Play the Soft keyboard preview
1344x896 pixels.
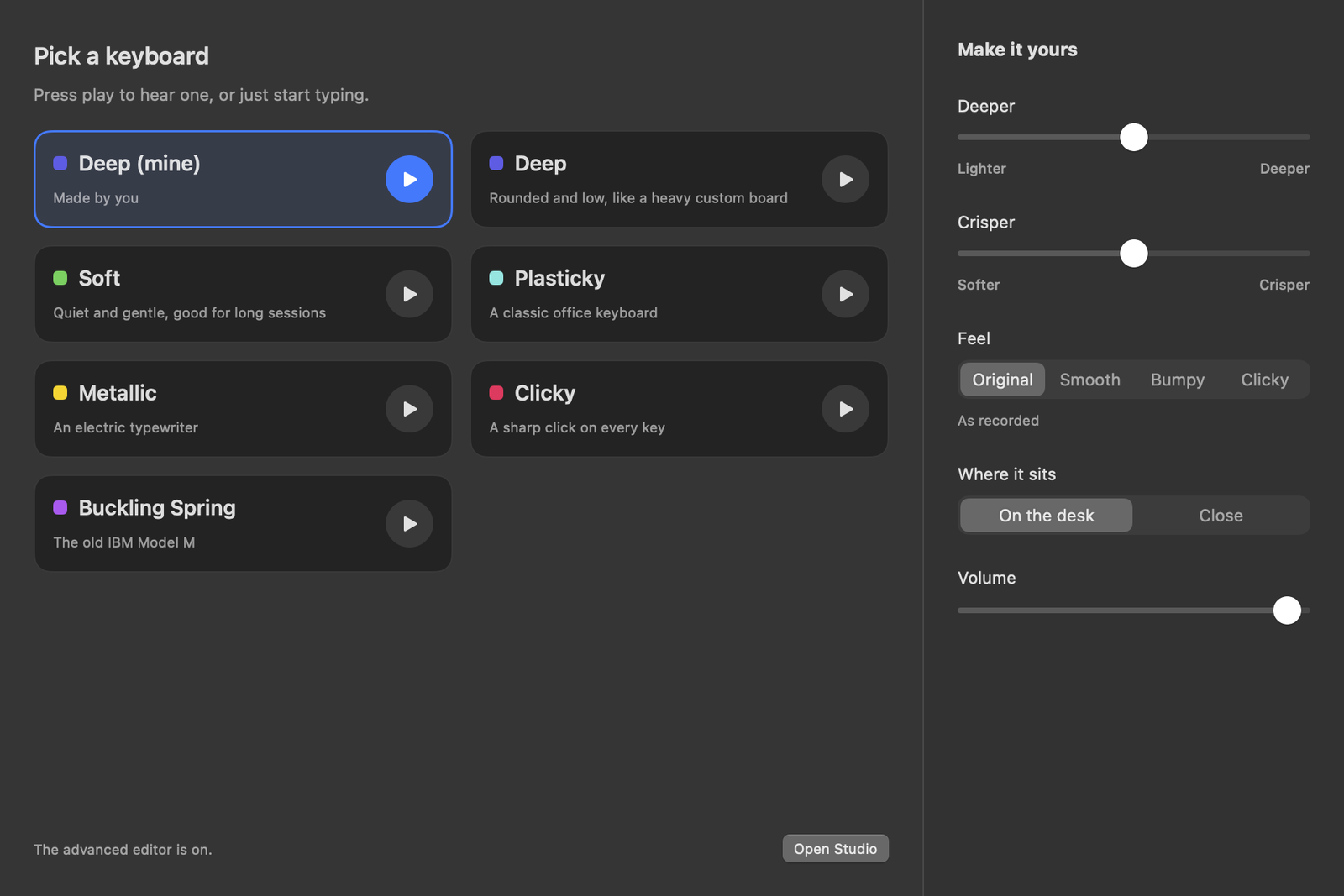tap(409, 294)
